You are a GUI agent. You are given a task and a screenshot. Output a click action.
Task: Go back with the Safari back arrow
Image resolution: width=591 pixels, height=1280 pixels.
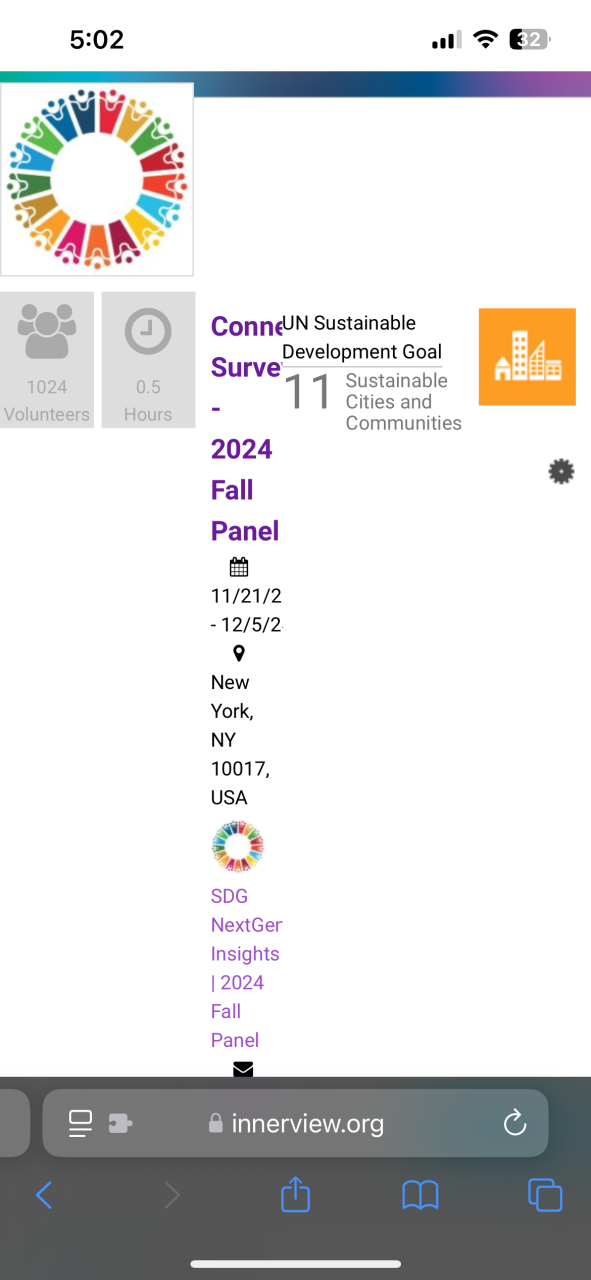43,1195
